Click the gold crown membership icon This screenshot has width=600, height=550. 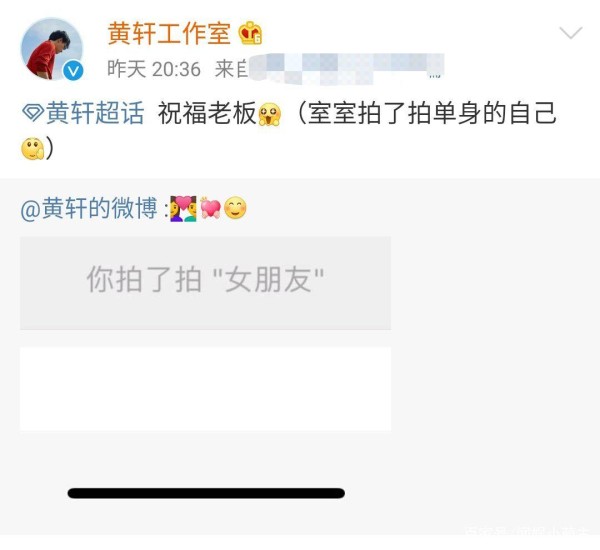coord(250,33)
